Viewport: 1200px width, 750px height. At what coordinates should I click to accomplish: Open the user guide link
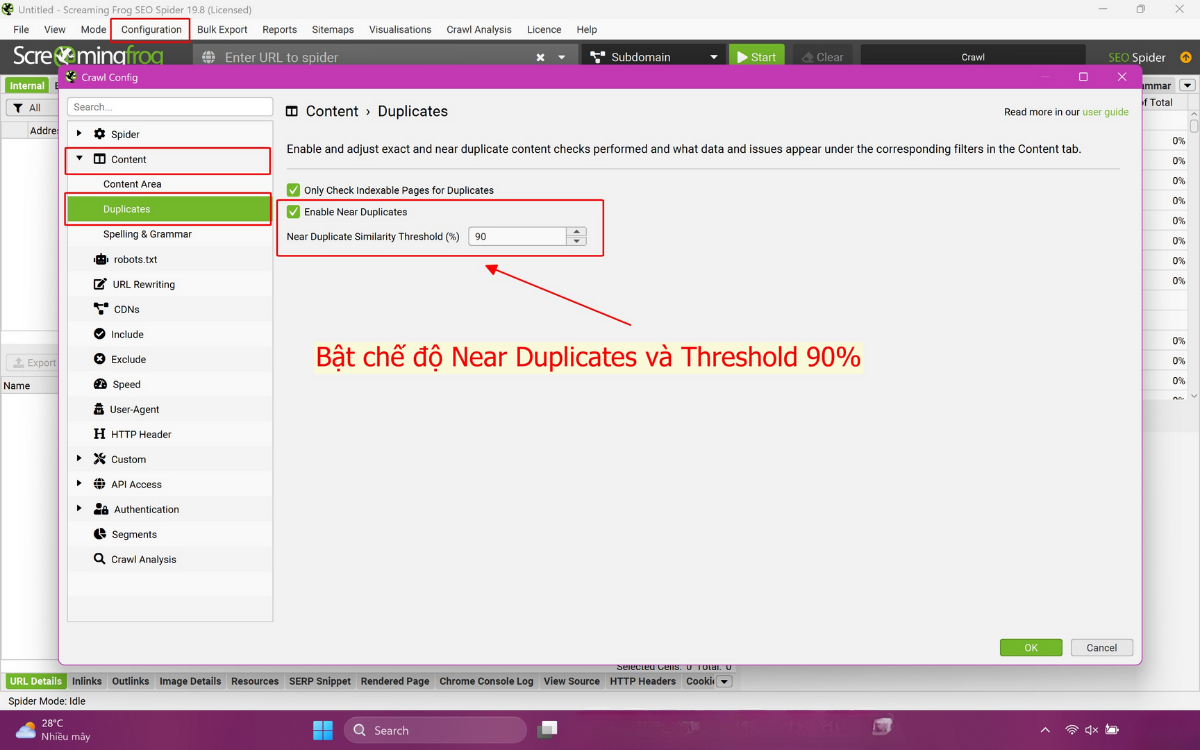coord(1105,112)
